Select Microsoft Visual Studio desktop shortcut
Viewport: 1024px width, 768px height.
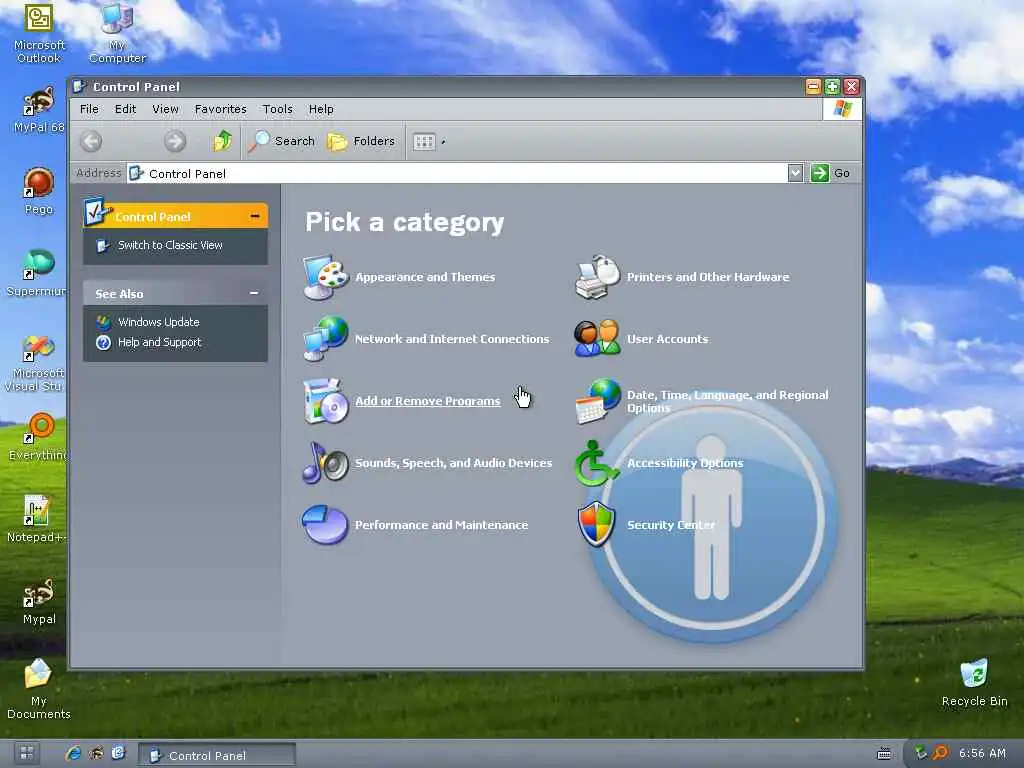35,362
